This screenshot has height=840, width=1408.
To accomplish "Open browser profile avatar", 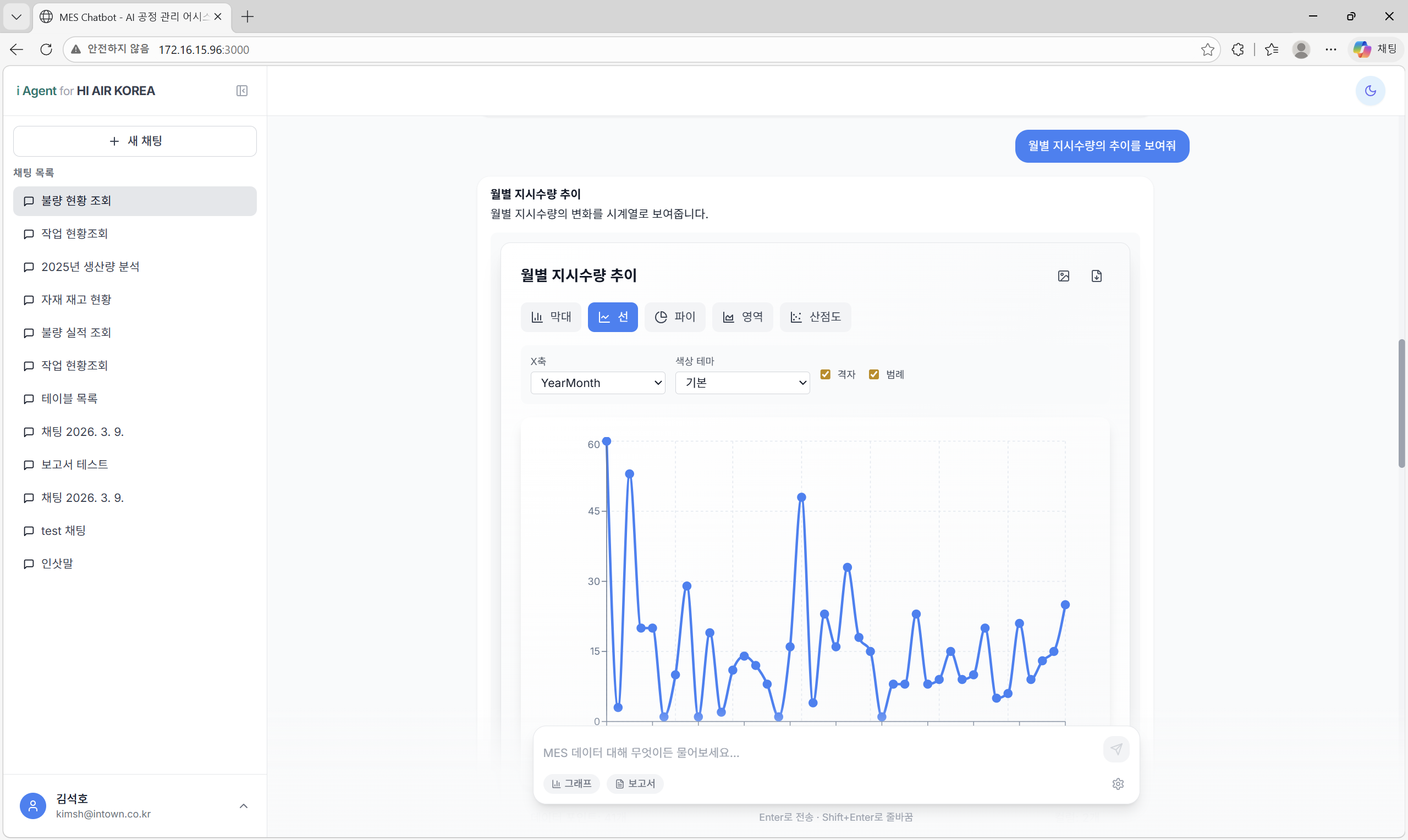I will pyautogui.click(x=1300, y=49).
